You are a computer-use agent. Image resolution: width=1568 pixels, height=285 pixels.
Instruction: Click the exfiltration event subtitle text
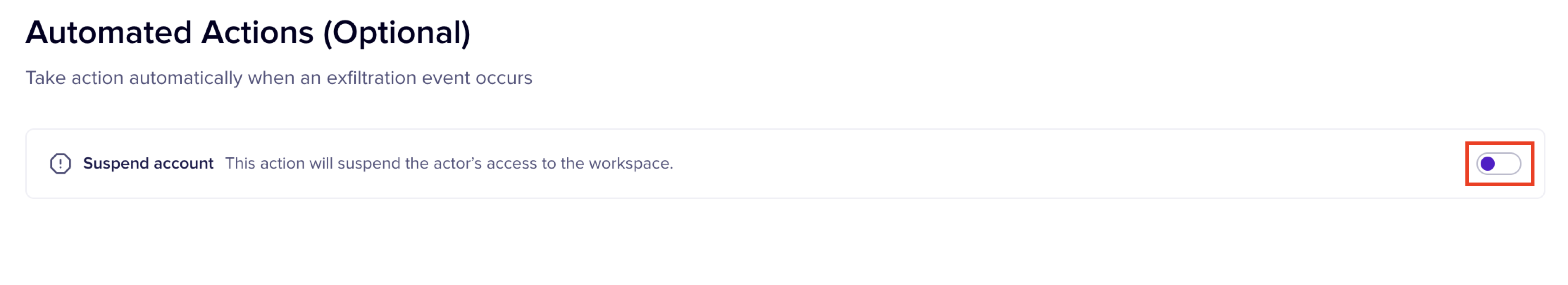pos(279,78)
